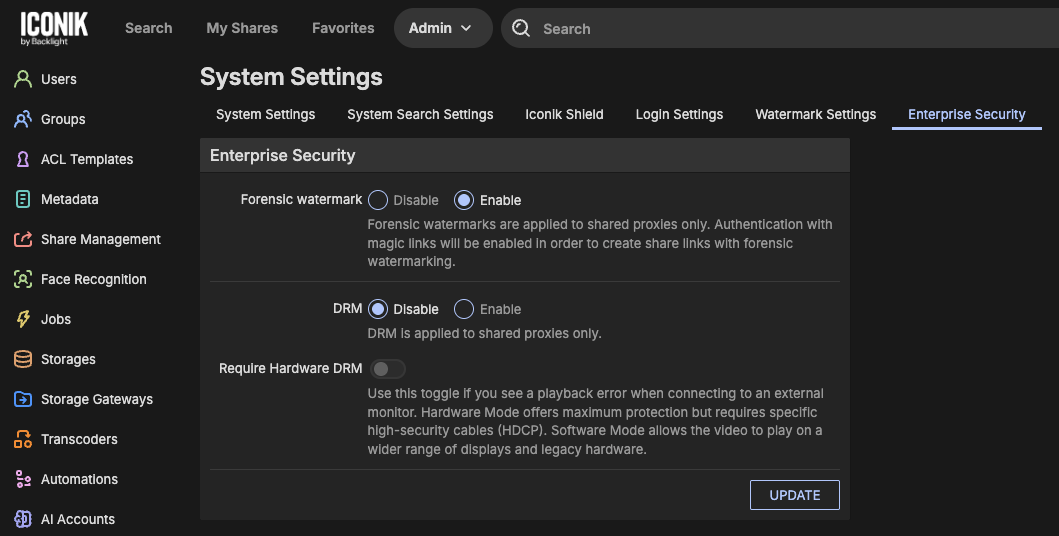Open the Face Recognition sidebar label
1059x536 pixels.
(94, 279)
